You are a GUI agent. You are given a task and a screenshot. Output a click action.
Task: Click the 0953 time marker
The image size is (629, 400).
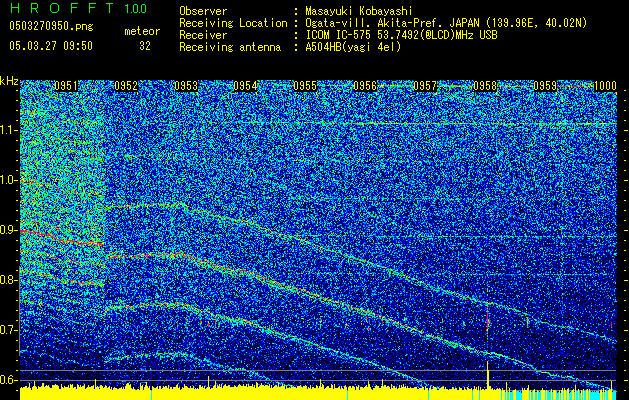(186, 86)
